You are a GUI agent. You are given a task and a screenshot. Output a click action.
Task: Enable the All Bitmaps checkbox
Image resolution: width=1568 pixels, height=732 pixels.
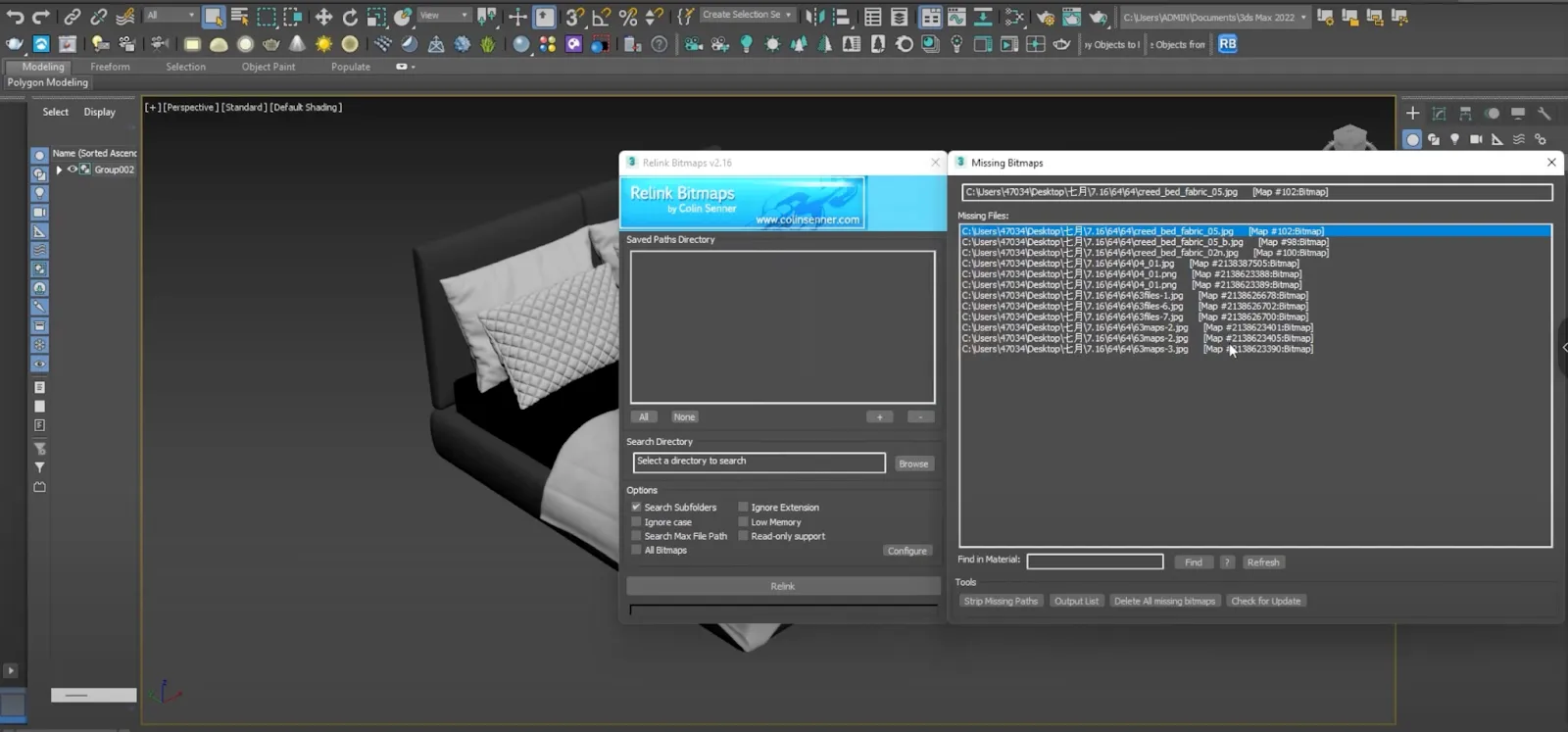coord(636,550)
